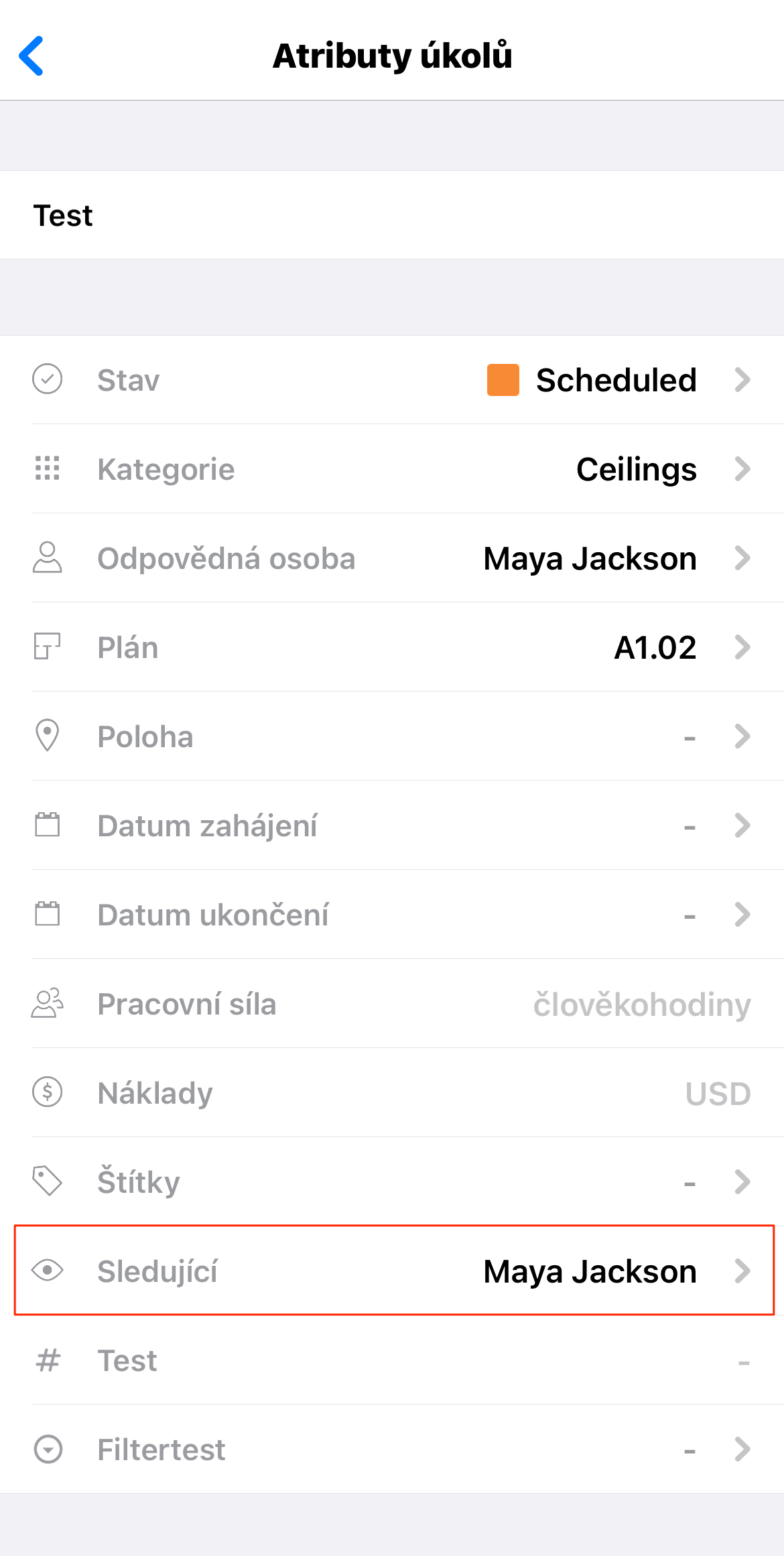Image resolution: width=784 pixels, height=1556 pixels.
Task: Tap the člověkohodiny workforce input field
Action: point(642,1004)
